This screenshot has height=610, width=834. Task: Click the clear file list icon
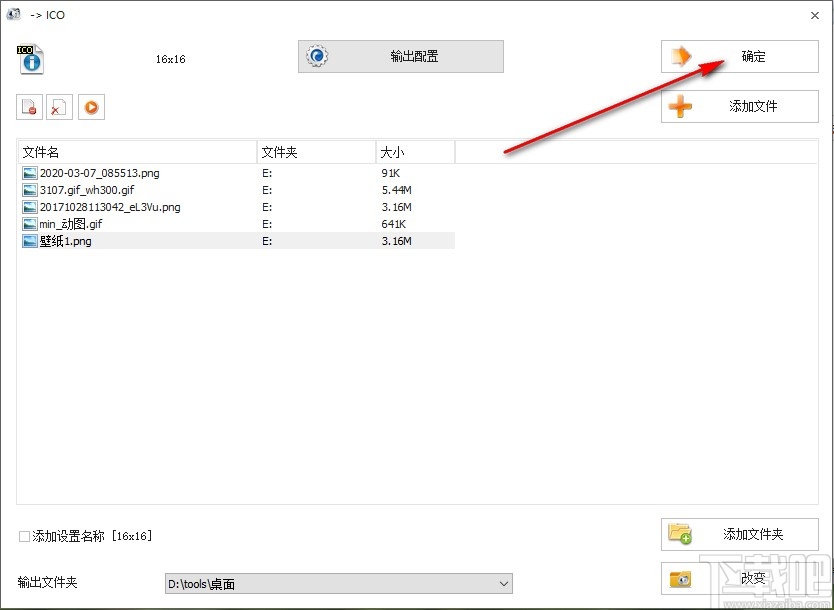(59, 107)
